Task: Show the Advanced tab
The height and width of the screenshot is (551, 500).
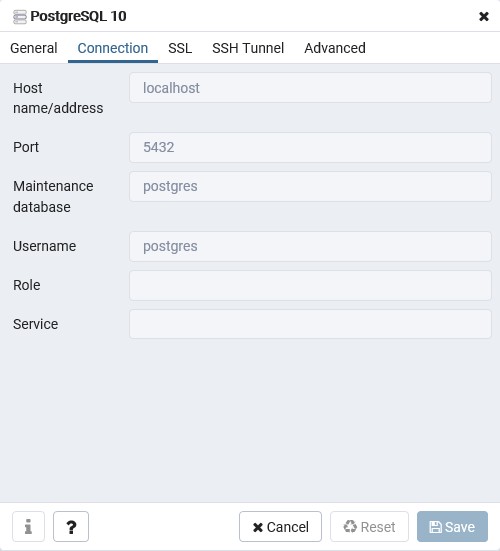Action: point(335,48)
